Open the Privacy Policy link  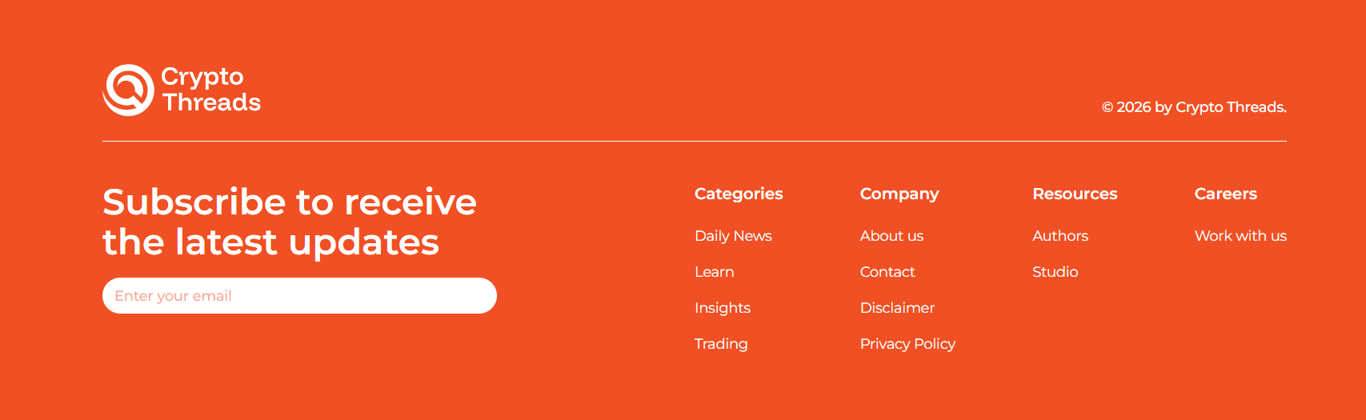(x=907, y=344)
